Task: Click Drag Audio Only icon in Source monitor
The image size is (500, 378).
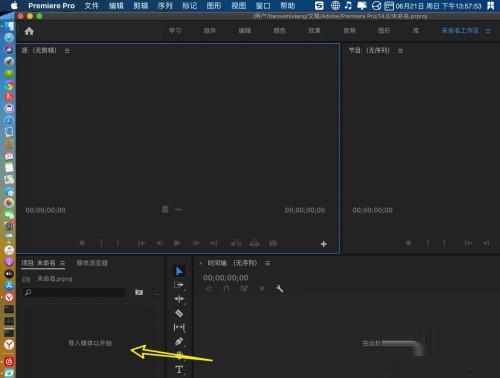Action: pyautogui.click(x=179, y=210)
